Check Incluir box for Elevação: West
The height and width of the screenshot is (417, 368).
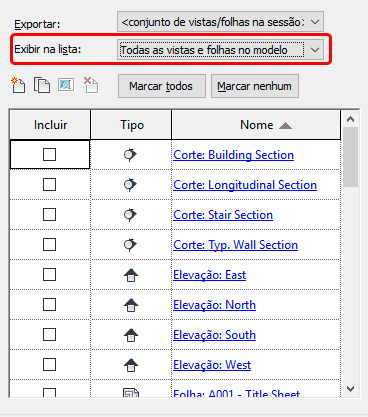tap(49, 365)
